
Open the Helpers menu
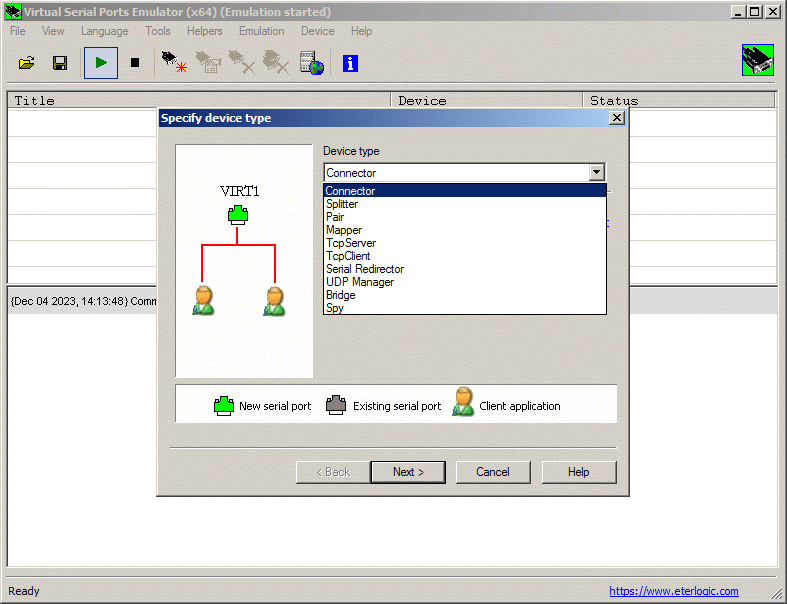(x=205, y=31)
